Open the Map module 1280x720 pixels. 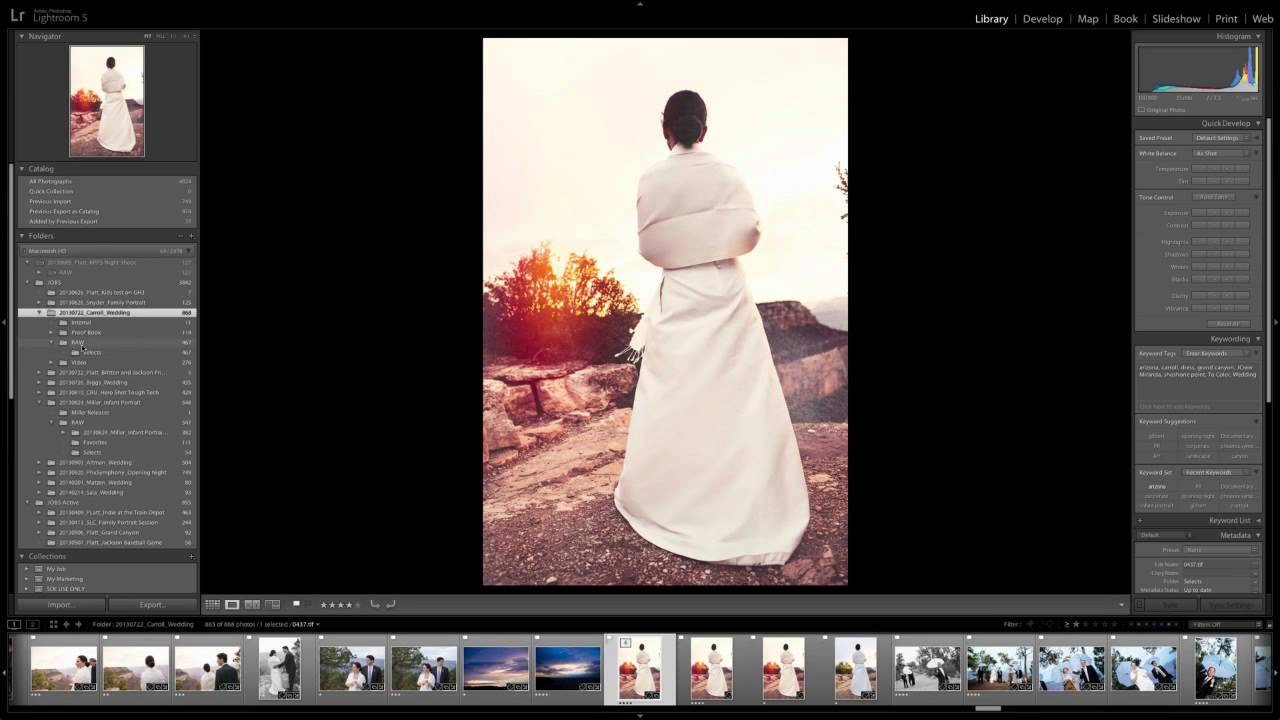1088,19
